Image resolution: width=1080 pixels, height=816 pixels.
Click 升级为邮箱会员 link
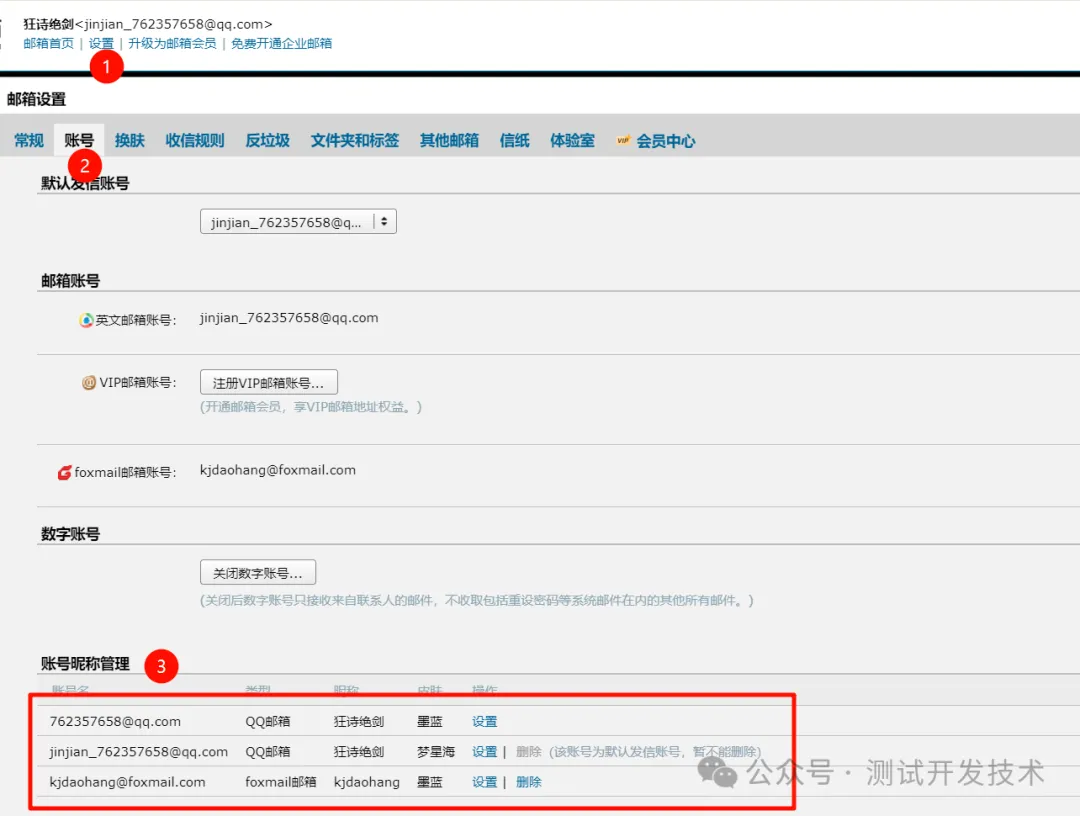(x=172, y=44)
